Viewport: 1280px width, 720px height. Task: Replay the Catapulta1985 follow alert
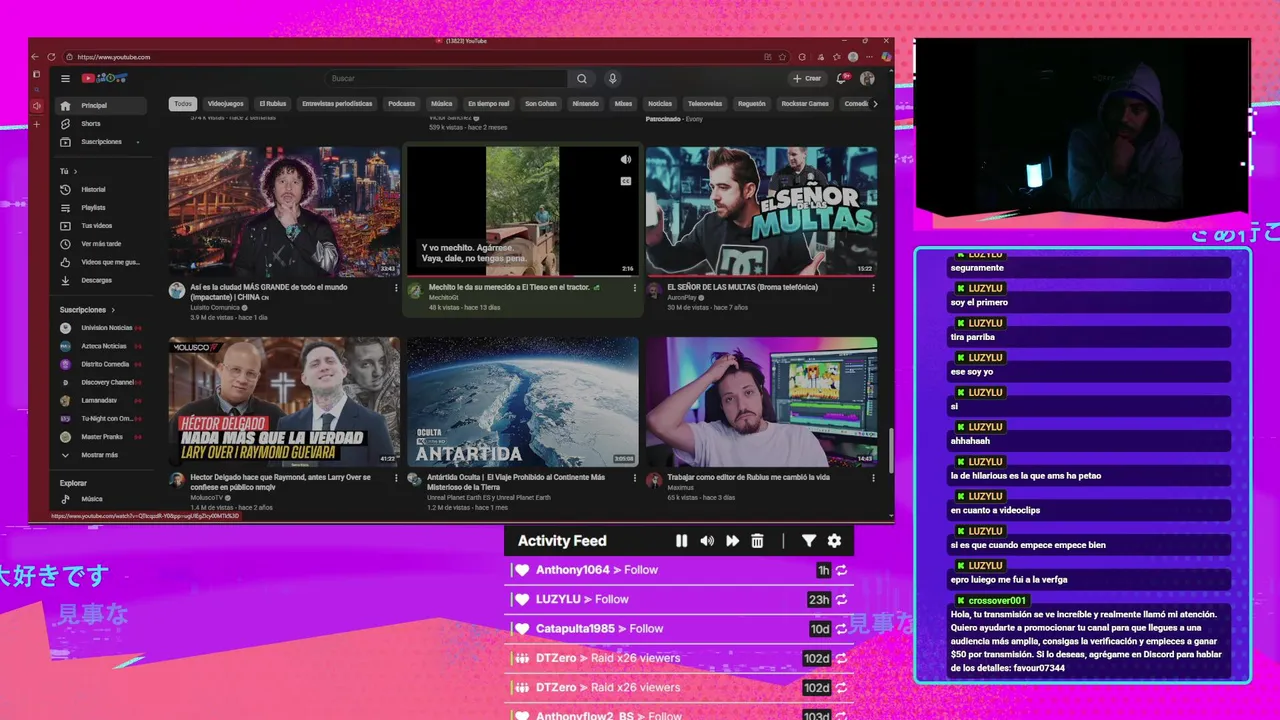842,629
